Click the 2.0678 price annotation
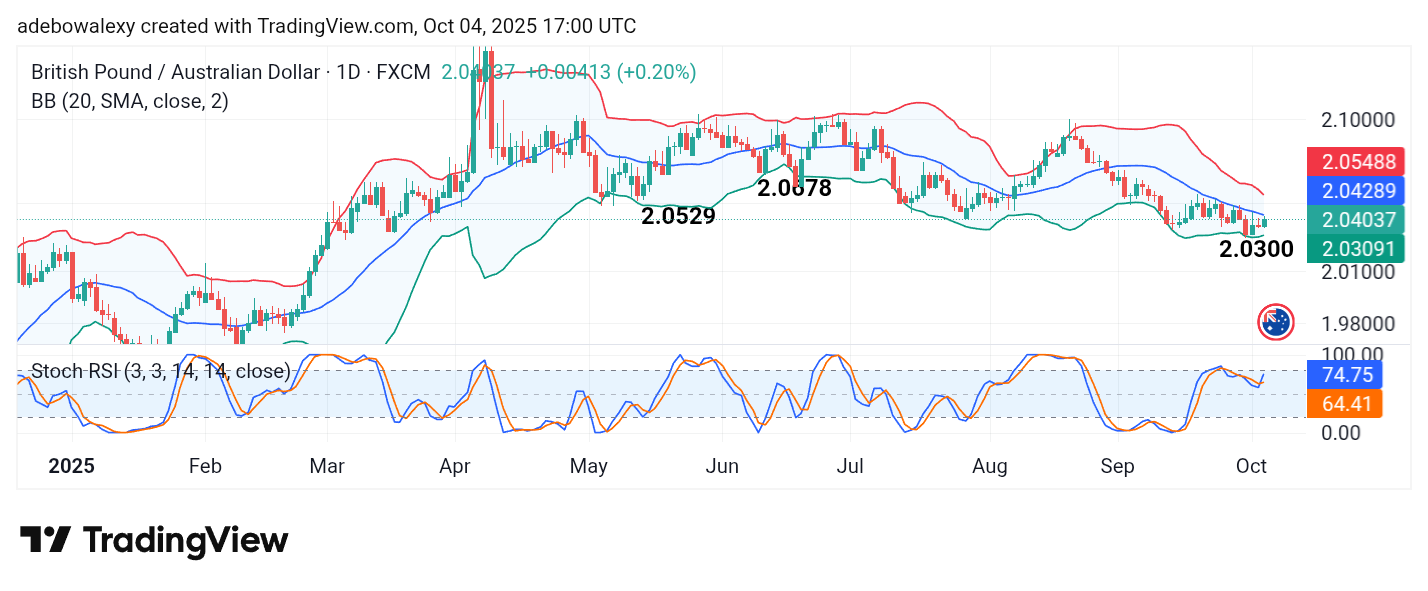The height and width of the screenshot is (591, 1428). tap(794, 188)
